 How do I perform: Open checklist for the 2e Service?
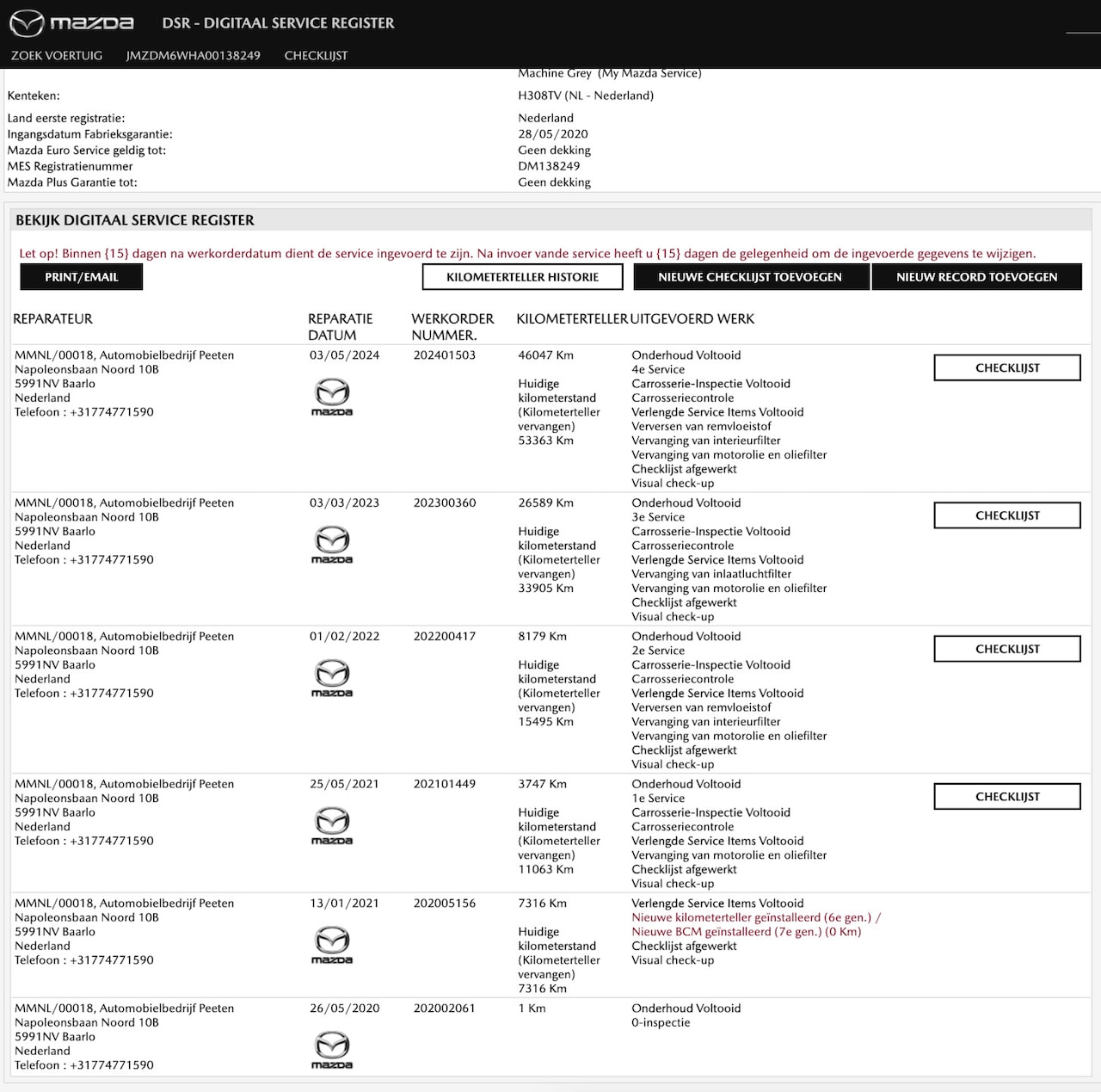[1007, 650]
